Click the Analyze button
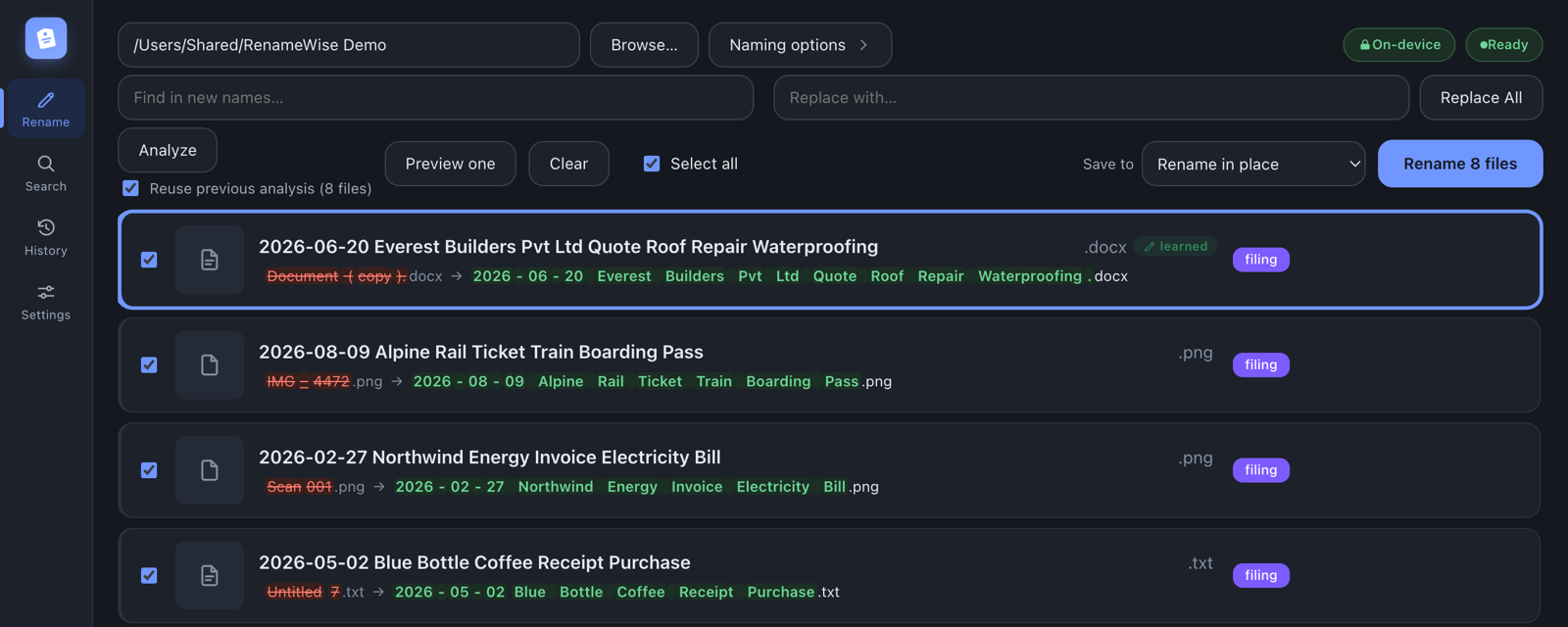This screenshot has height=627, width=1568. [x=168, y=150]
